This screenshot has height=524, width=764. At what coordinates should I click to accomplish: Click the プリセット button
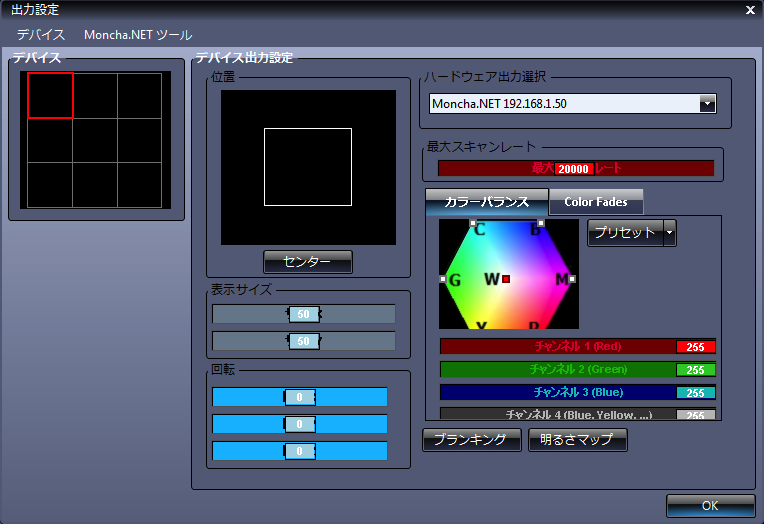coord(624,233)
